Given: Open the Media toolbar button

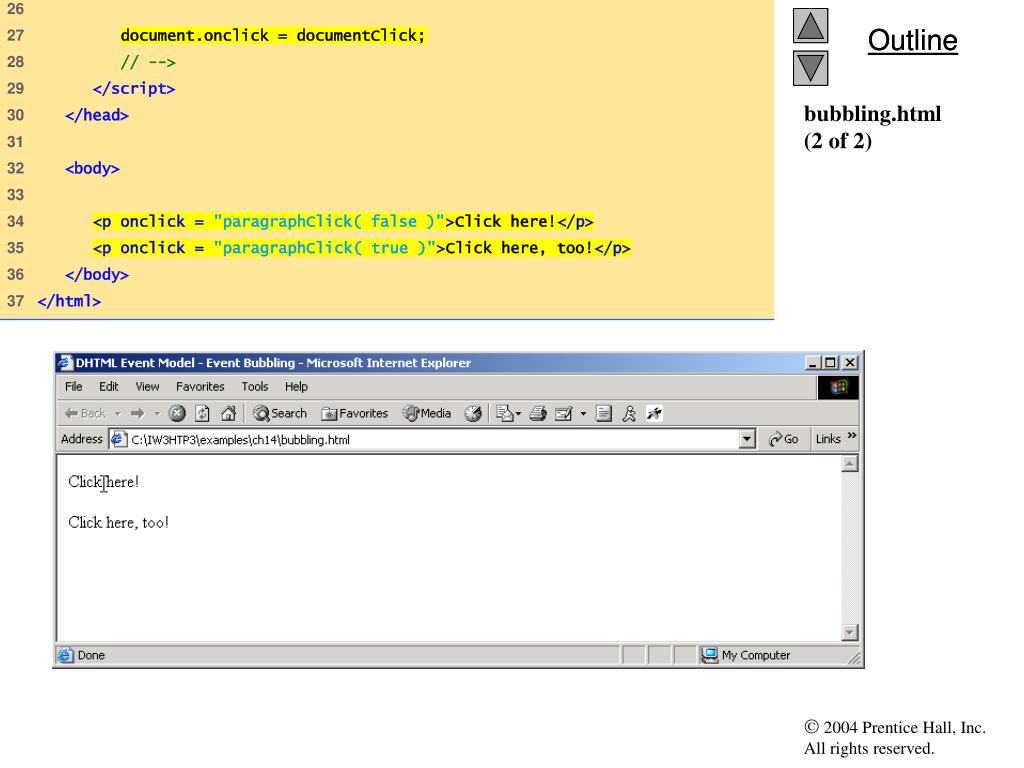Looking at the screenshot, I should click(x=426, y=413).
